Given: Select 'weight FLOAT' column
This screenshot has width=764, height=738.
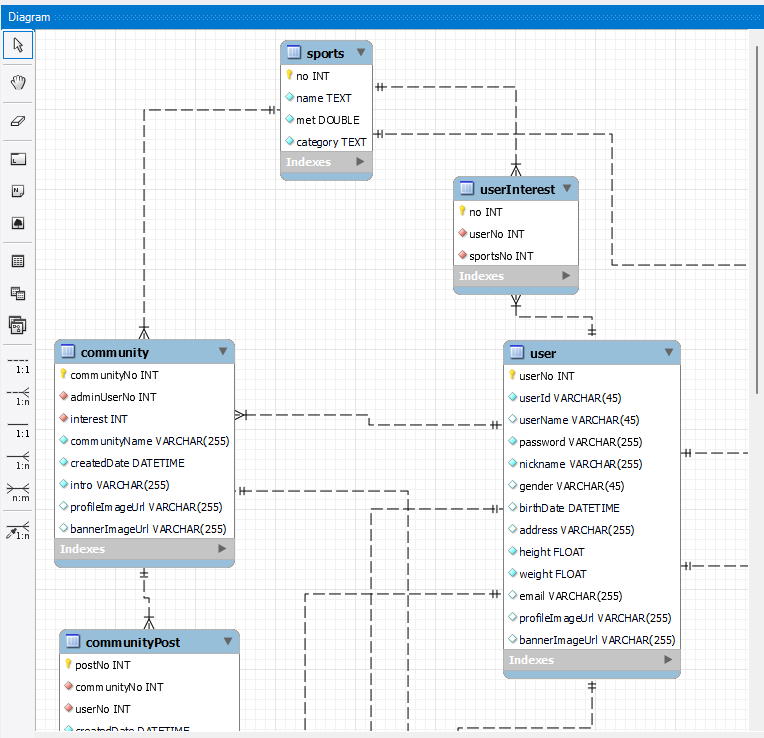Looking at the screenshot, I should pos(592,574).
